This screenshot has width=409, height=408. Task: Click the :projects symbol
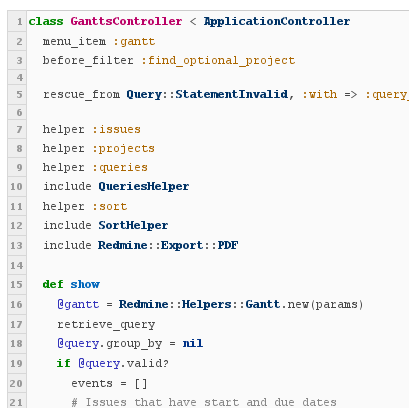pos(123,149)
